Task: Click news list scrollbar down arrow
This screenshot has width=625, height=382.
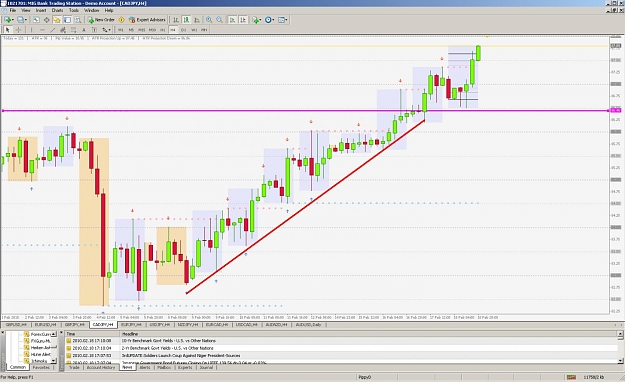Action: point(620,361)
